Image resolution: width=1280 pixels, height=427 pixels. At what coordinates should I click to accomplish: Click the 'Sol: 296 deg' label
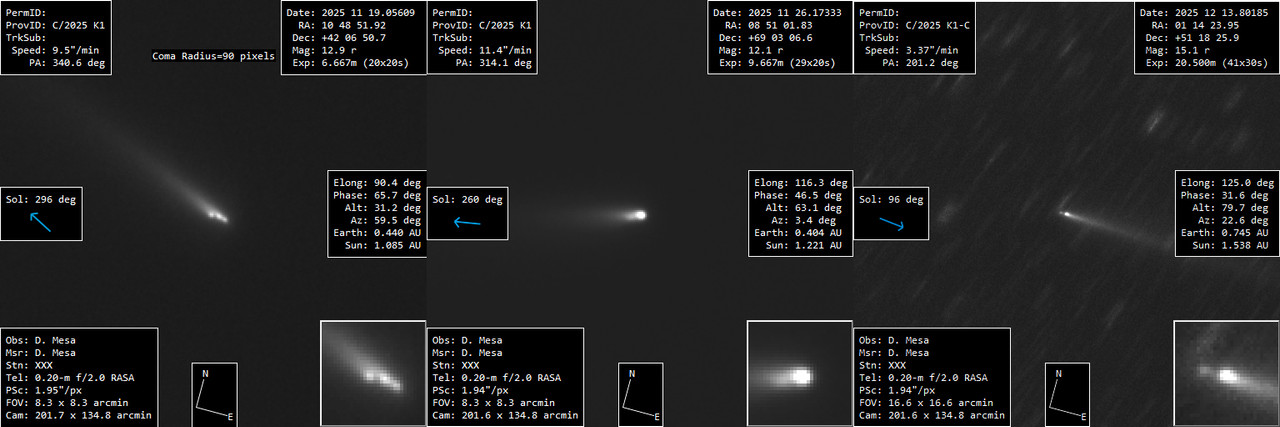(x=40, y=199)
